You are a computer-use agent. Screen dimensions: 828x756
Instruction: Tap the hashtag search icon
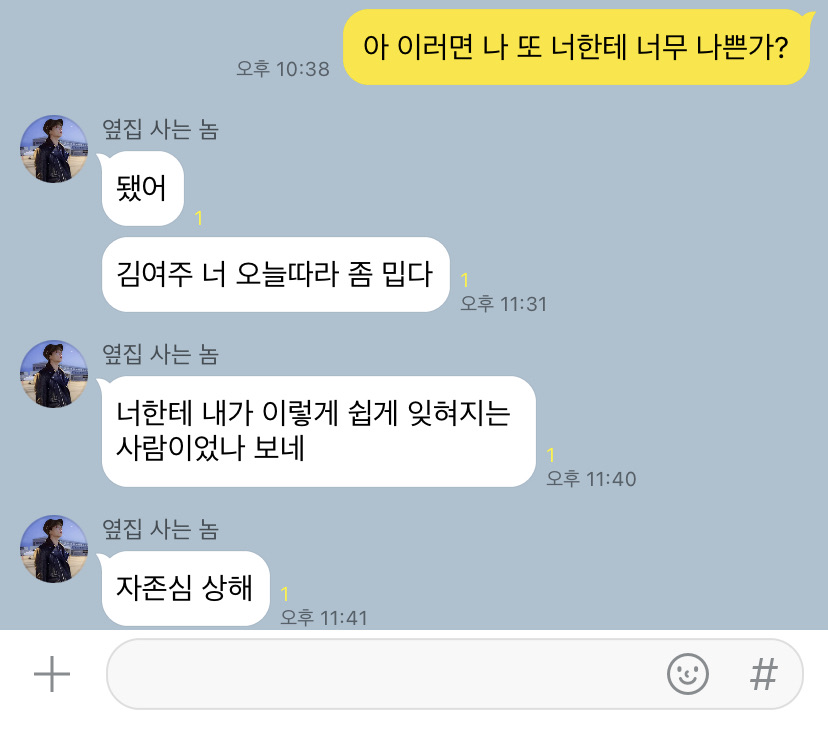click(x=764, y=674)
